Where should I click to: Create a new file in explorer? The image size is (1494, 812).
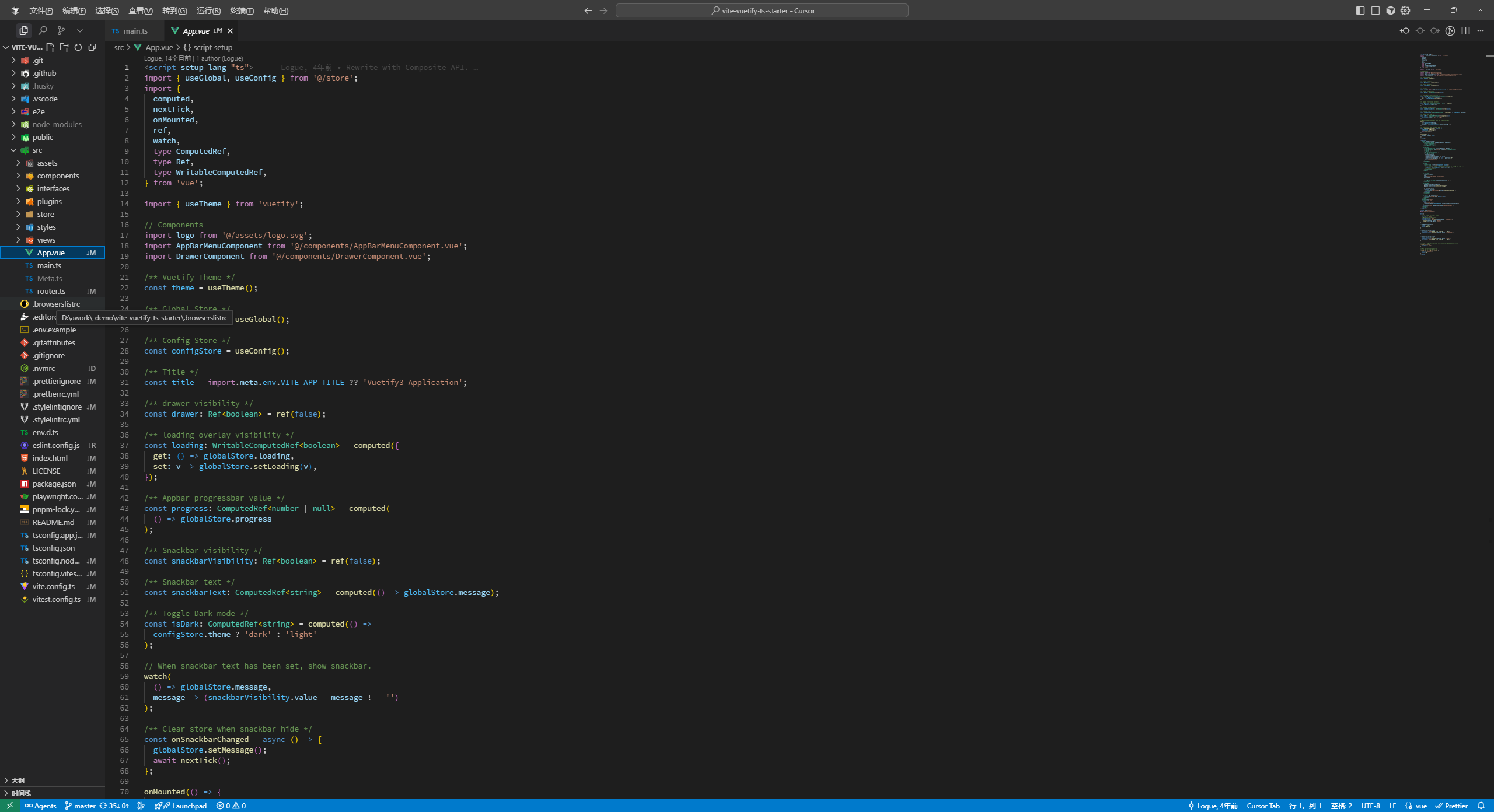(50, 47)
